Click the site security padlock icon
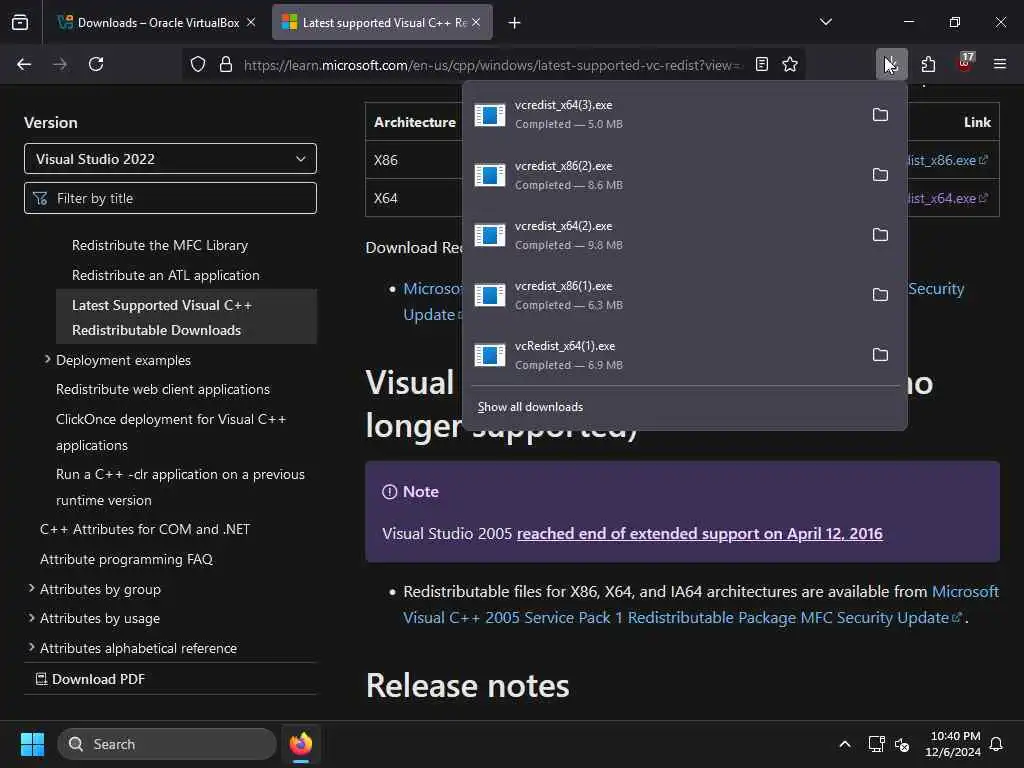Image resolution: width=1024 pixels, height=768 pixels. coord(226,64)
